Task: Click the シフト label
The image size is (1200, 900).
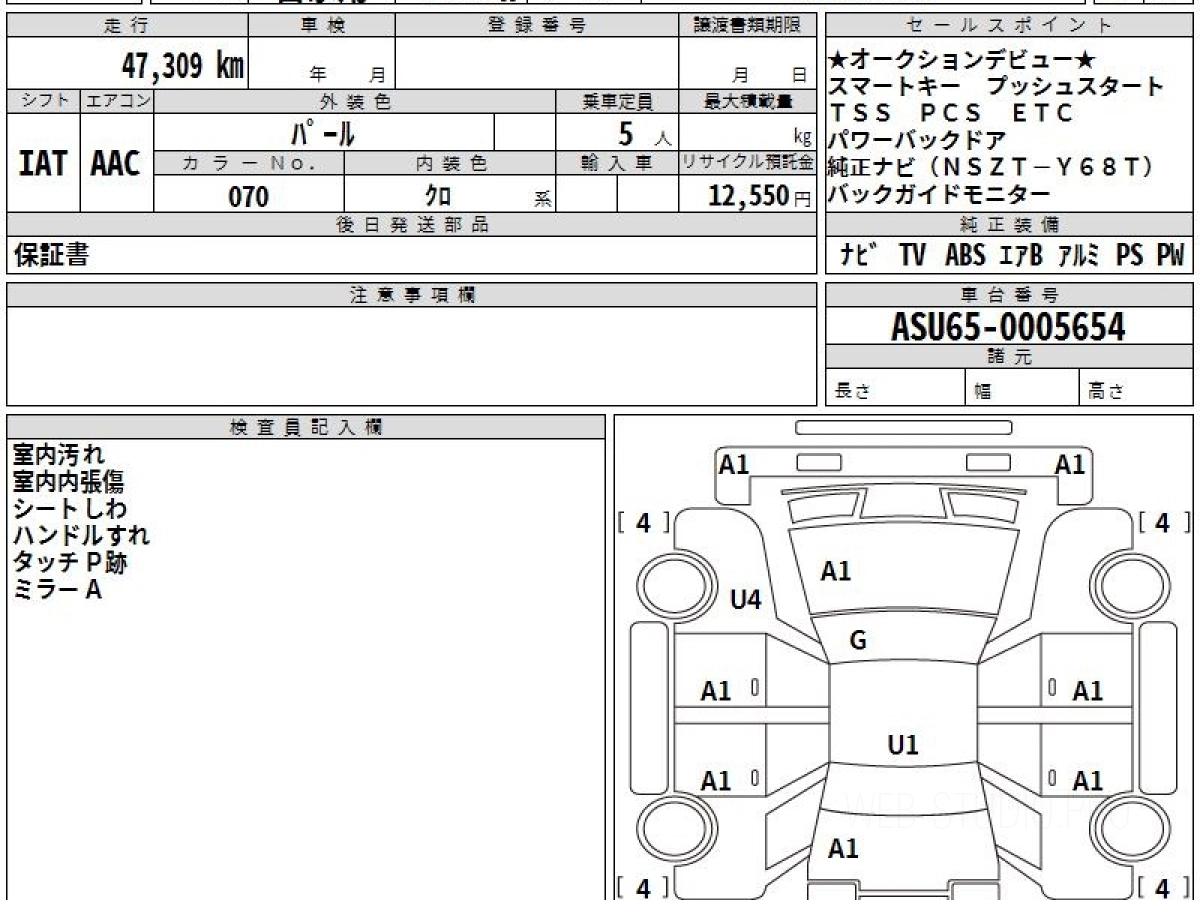Action: click(43, 101)
